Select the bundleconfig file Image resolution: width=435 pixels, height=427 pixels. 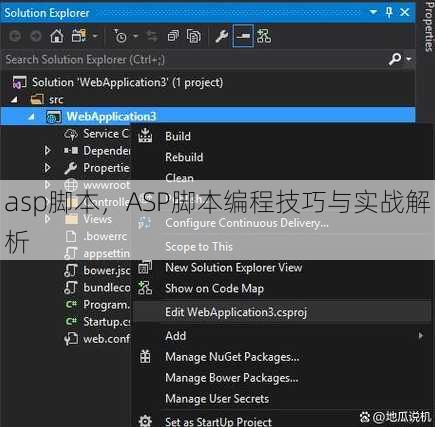click(x=107, y=287)
